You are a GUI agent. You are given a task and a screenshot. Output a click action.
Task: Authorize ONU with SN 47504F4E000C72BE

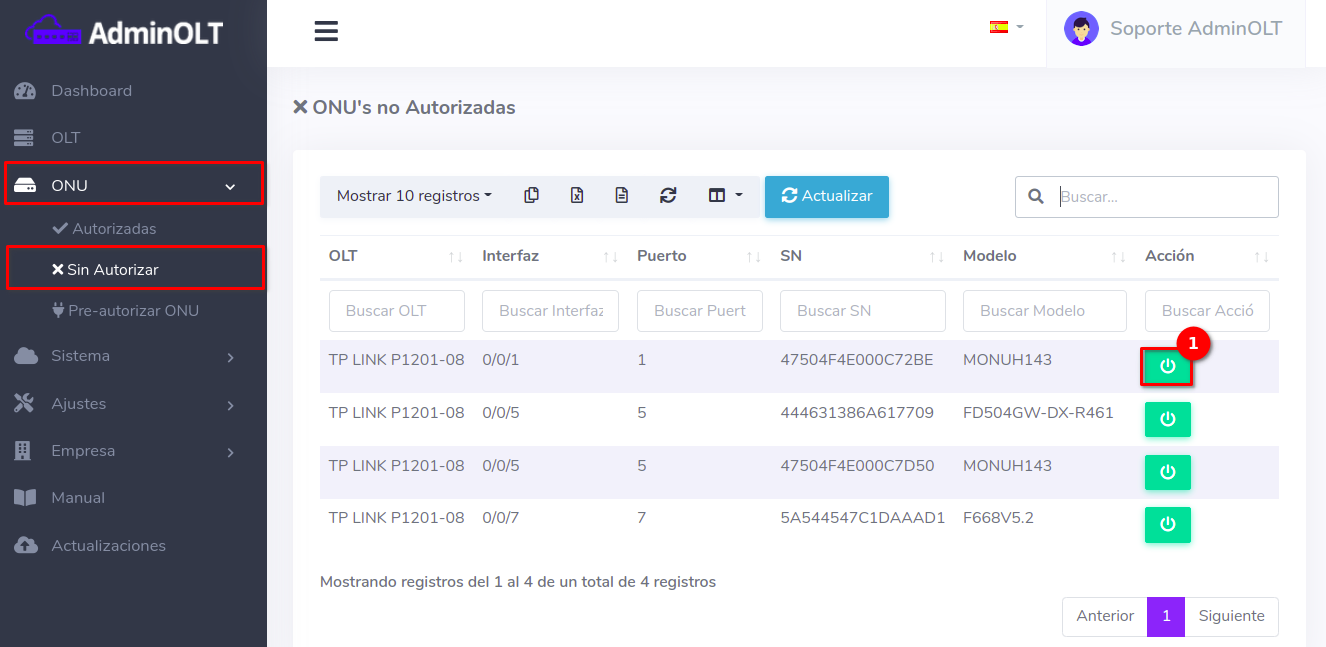[1167, 367]
